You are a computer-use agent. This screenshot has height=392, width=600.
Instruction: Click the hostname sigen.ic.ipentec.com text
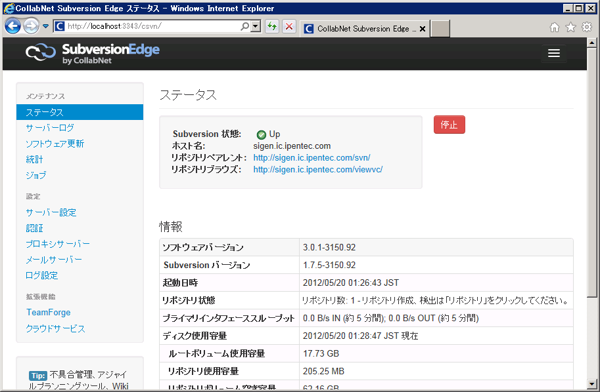click(292, 146)
